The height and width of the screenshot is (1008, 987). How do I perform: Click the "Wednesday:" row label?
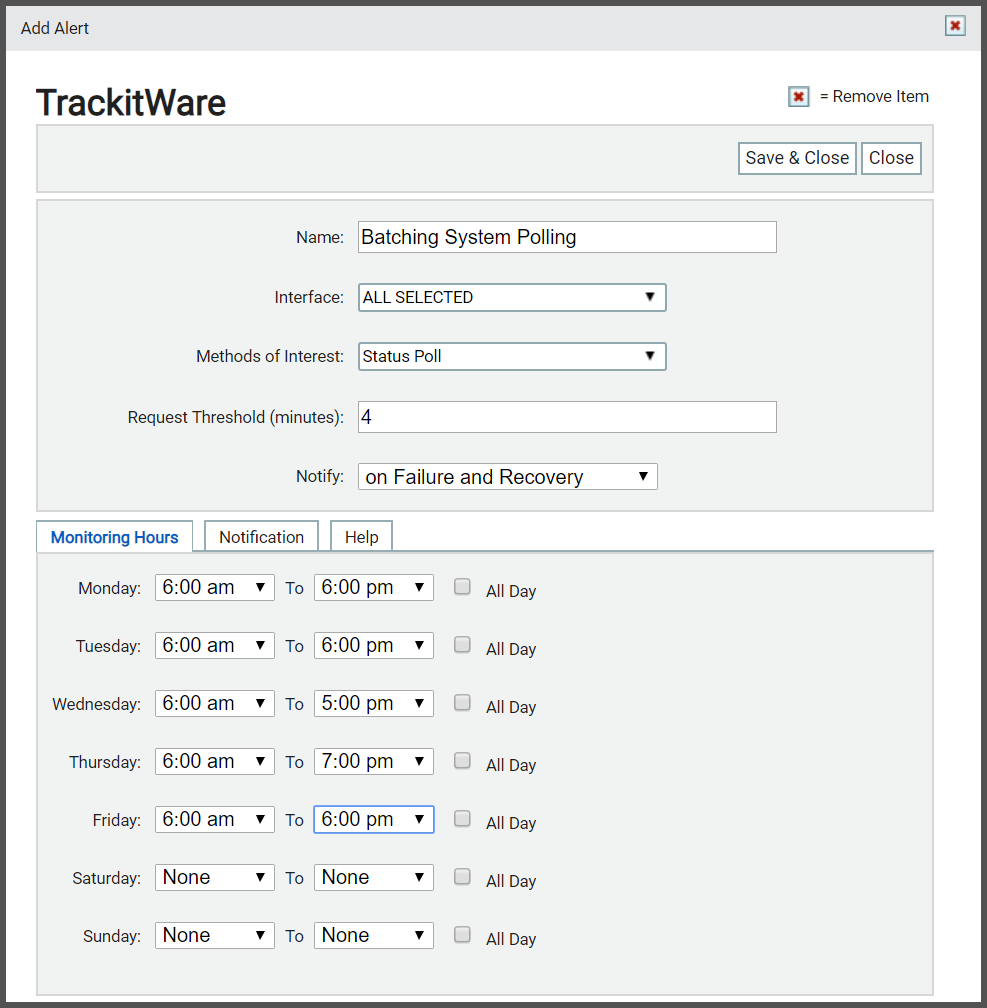coord(96,704)
